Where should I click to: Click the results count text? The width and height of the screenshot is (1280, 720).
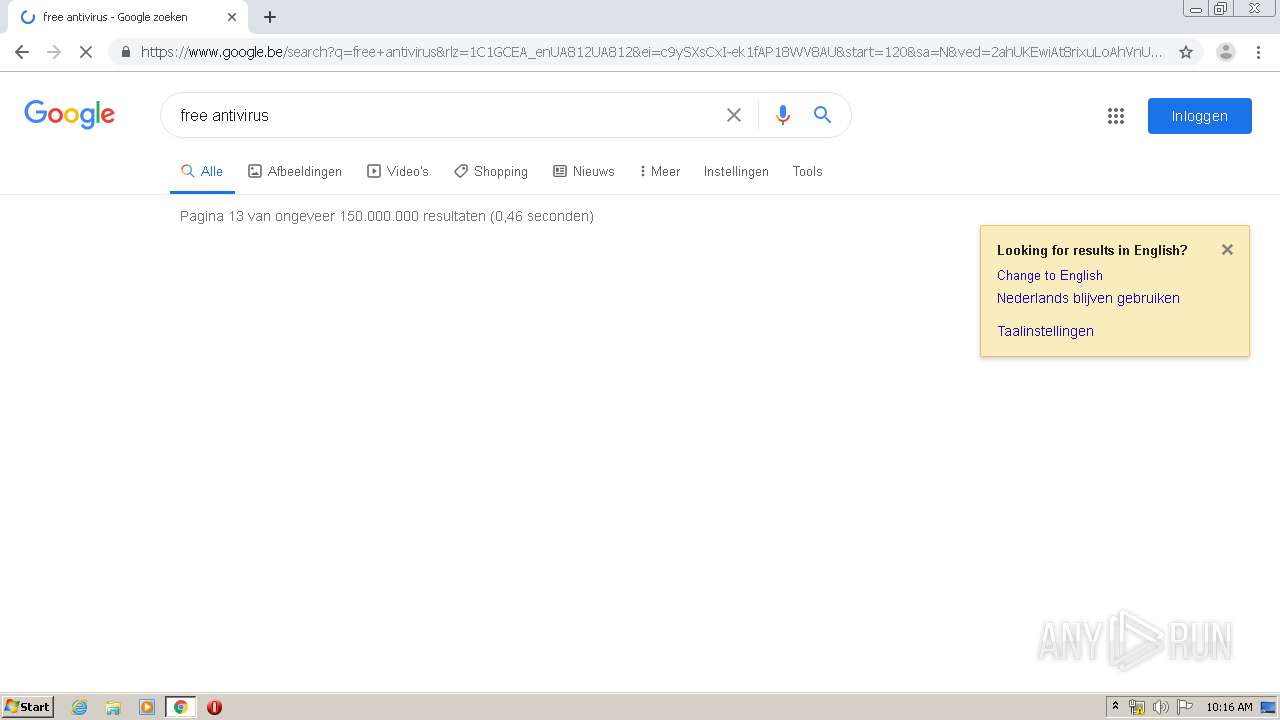(x=387, y=216)
